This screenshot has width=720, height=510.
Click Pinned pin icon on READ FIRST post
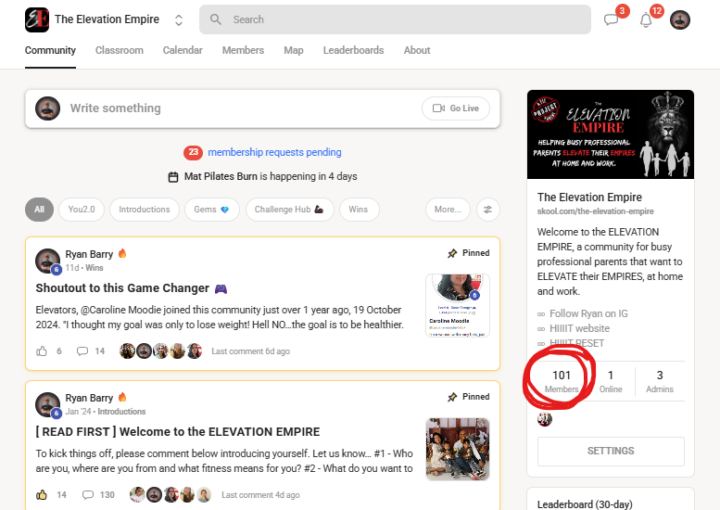(452, 397)
